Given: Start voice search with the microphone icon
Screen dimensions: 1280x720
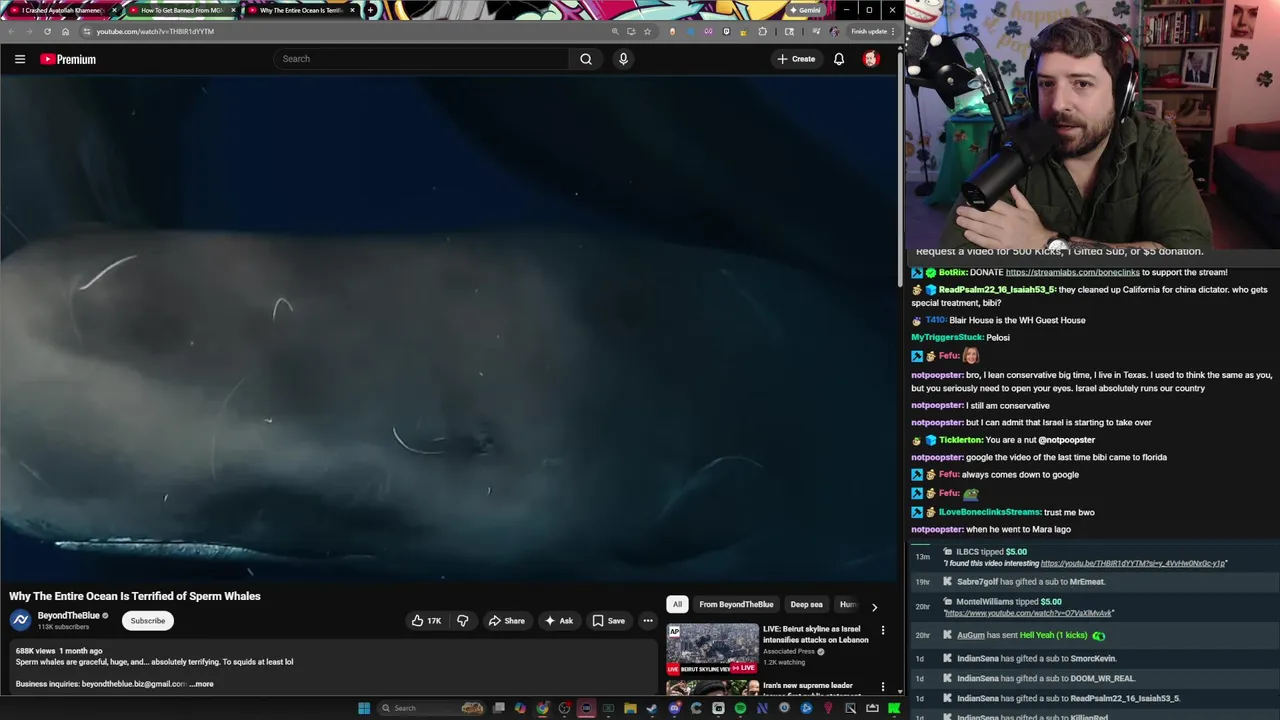Looking at the screenshot, I should [623, 59].
